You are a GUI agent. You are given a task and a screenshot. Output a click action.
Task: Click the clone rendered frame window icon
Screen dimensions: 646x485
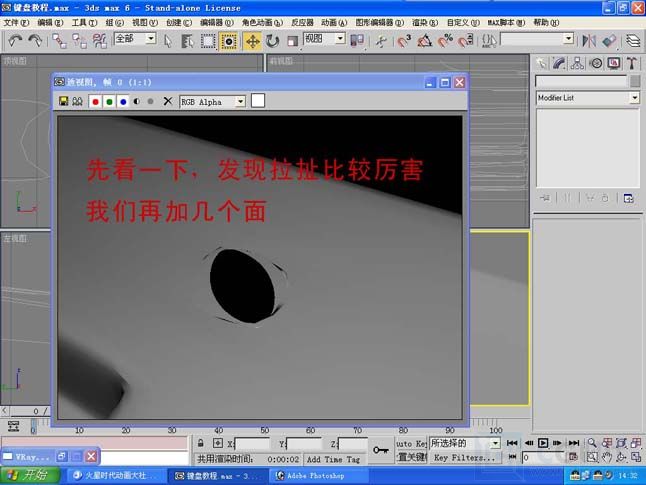77,101
